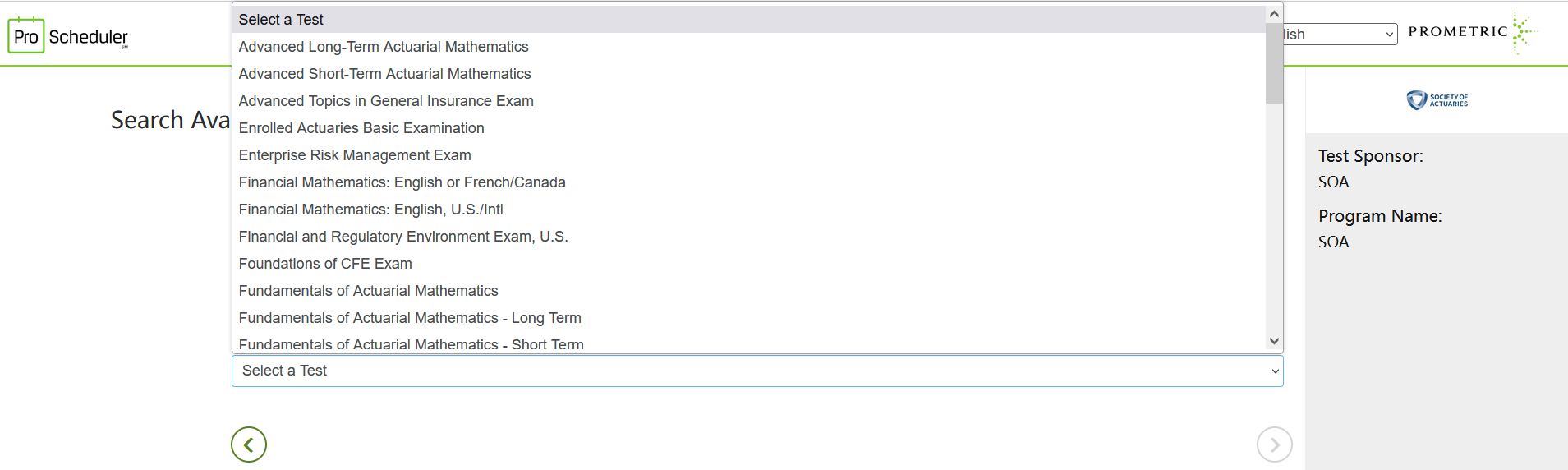
Task: Go back with the left arrow button
Action: [249, 445]
